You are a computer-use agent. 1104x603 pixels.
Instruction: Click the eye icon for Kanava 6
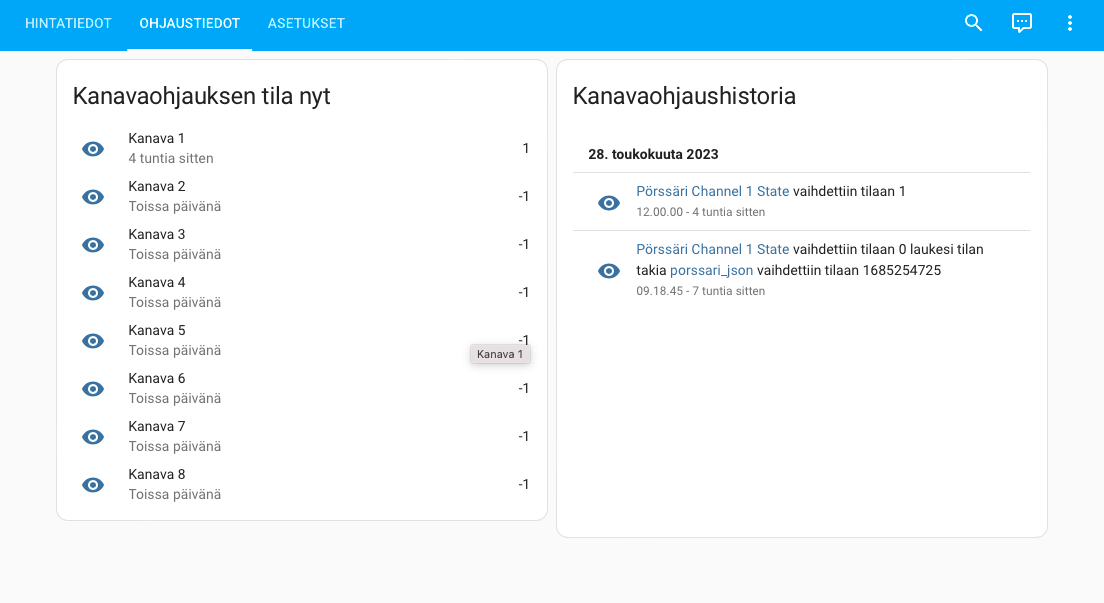[93, 389]
